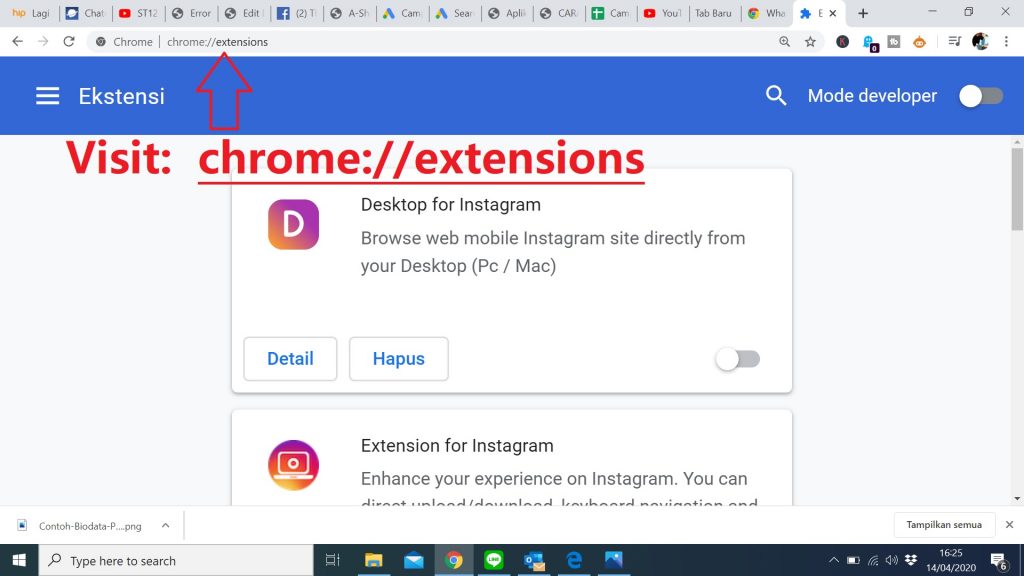Click Tampilkan semua downloads button
The height and width of the screenshot is (576, 1024).
[944, 525]
